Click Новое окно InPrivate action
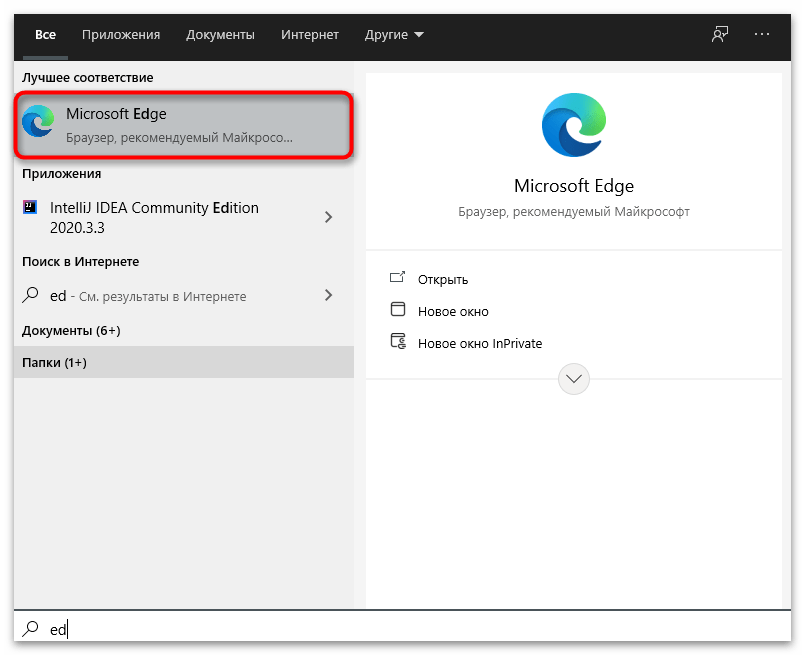Image resolution: width=805 pixels, height=655 pixels. click(479, 343)
